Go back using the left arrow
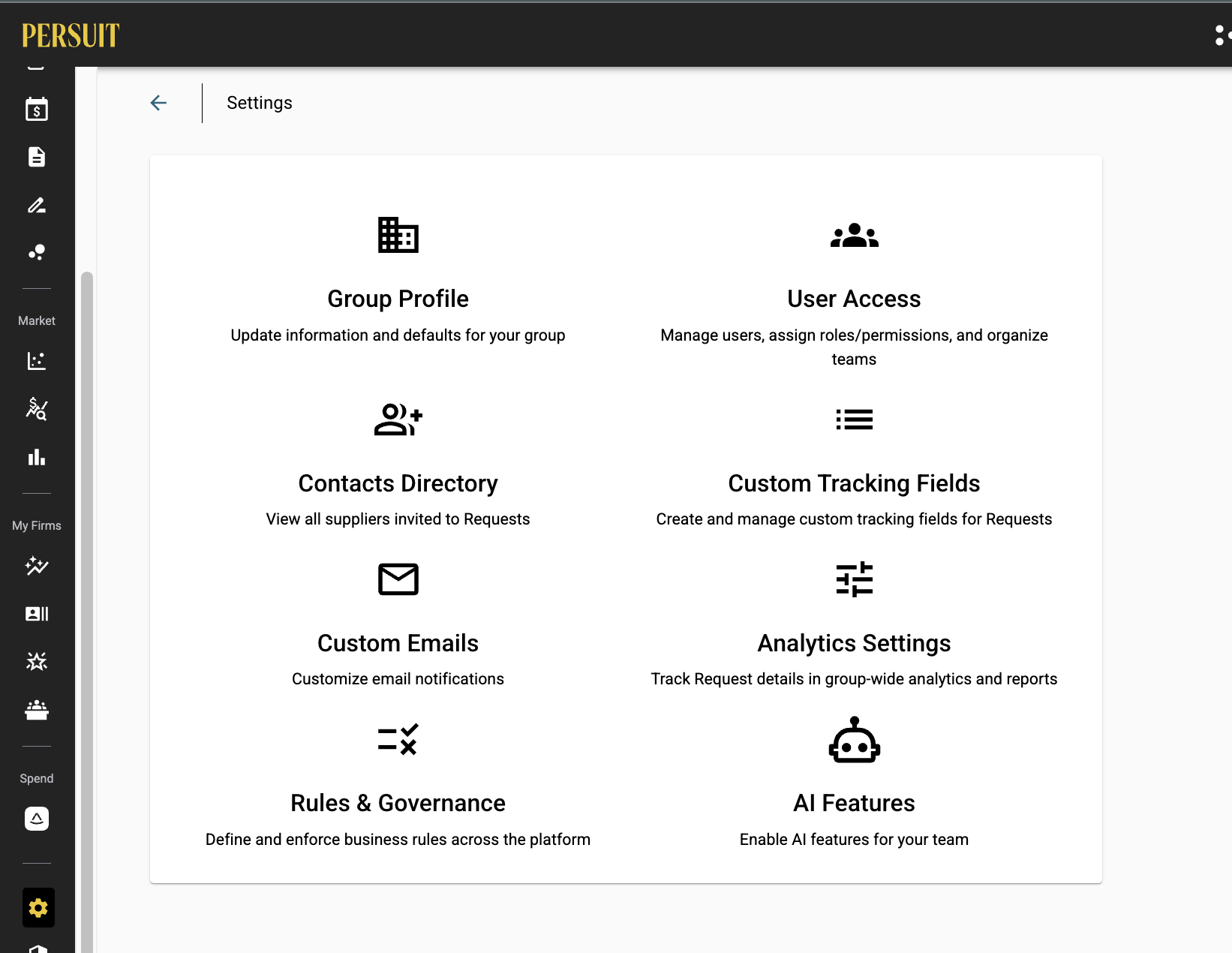This screenshot has width=1232, height=953. pyautogui.click(x=158, y=103)
